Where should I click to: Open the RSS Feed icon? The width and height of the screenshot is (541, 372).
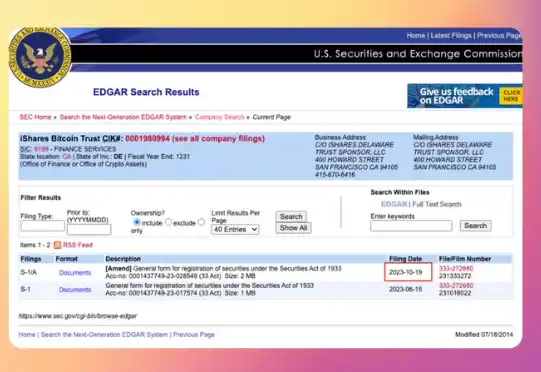57,245
